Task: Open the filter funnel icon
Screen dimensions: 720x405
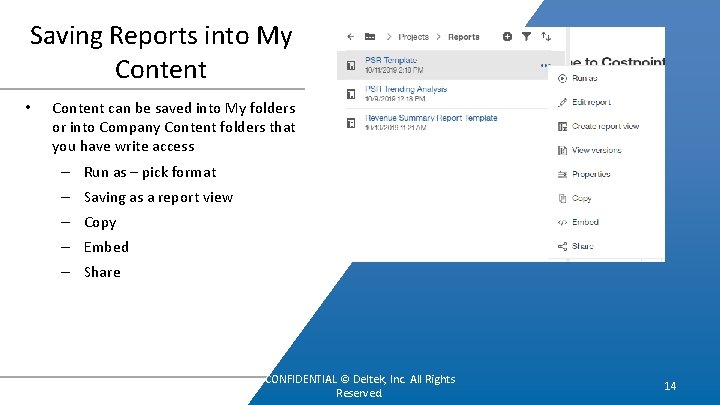Action: [x=526, y=37]
